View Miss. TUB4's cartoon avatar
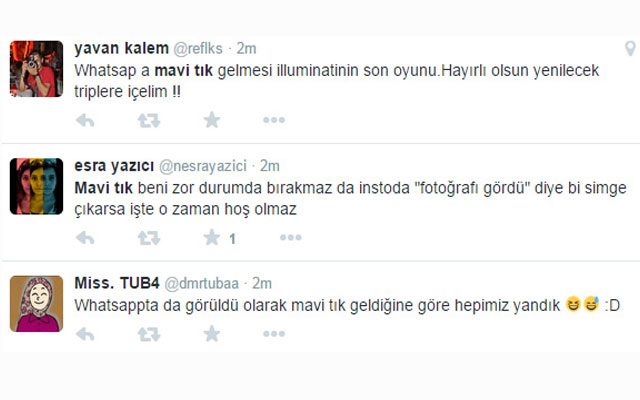640x400 pixels. tap(36, 304)
